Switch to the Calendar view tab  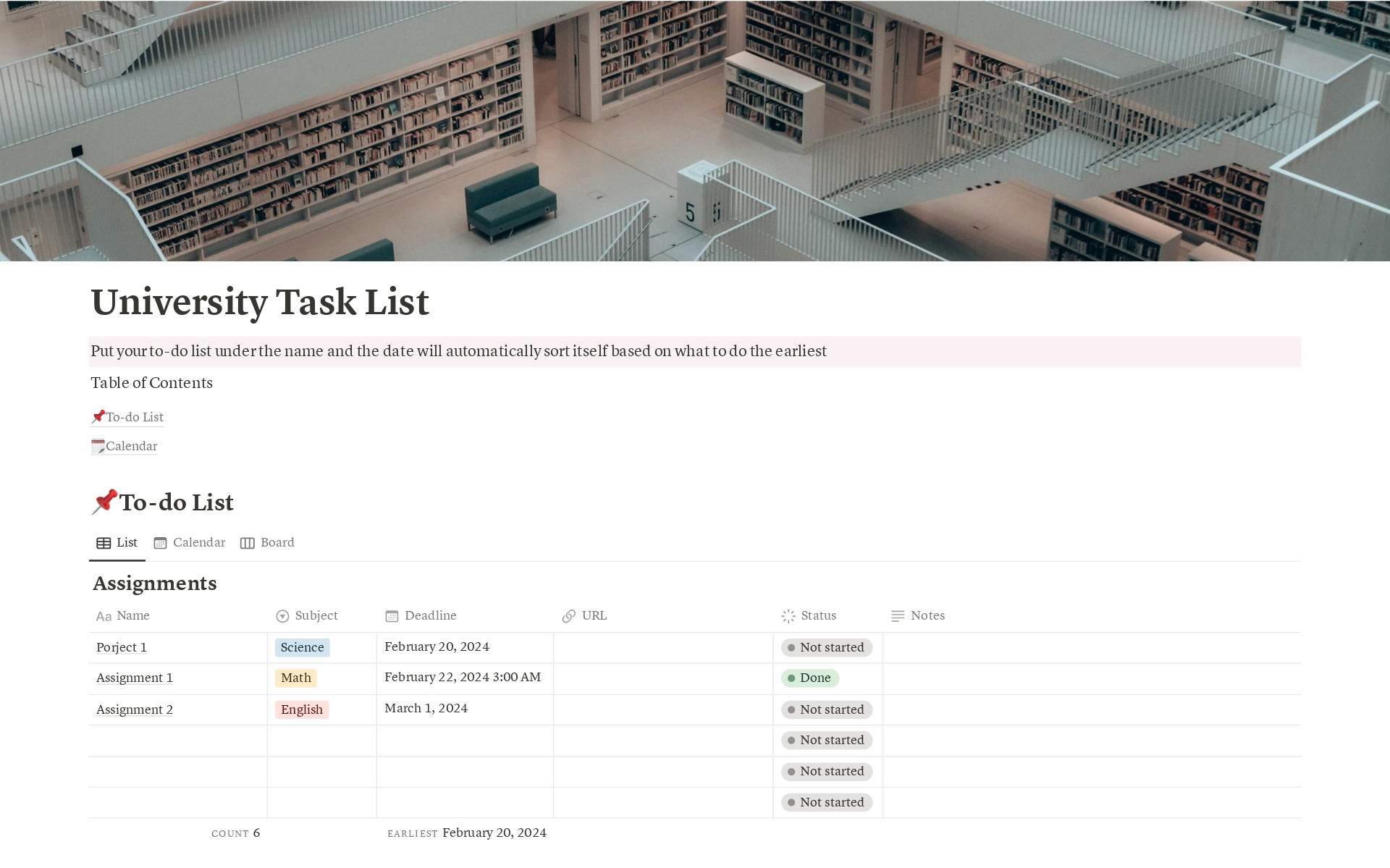[x=198, y=542]
